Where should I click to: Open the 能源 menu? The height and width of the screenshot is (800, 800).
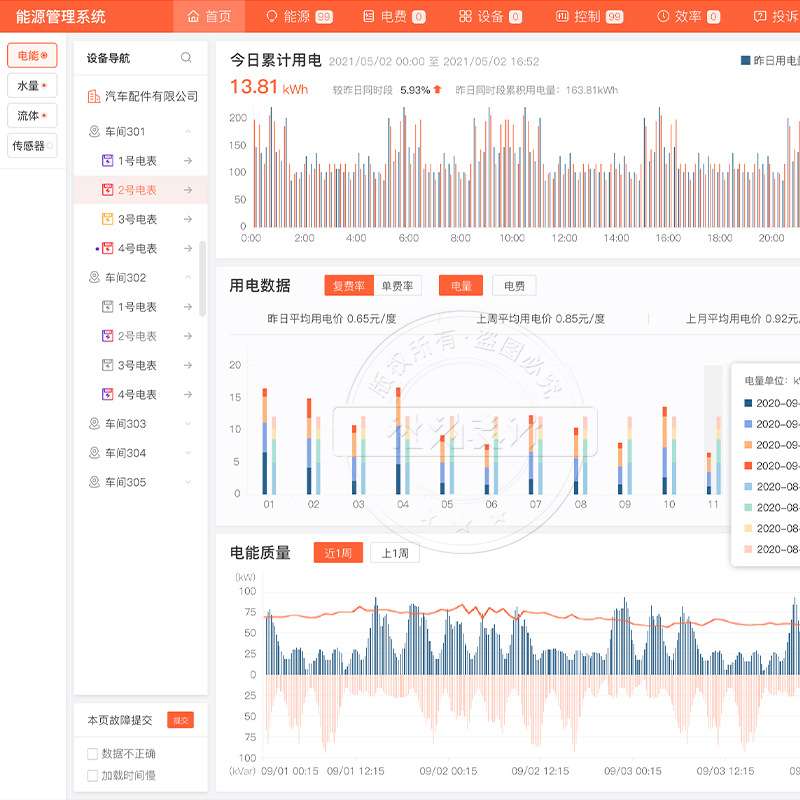point(299,16)
